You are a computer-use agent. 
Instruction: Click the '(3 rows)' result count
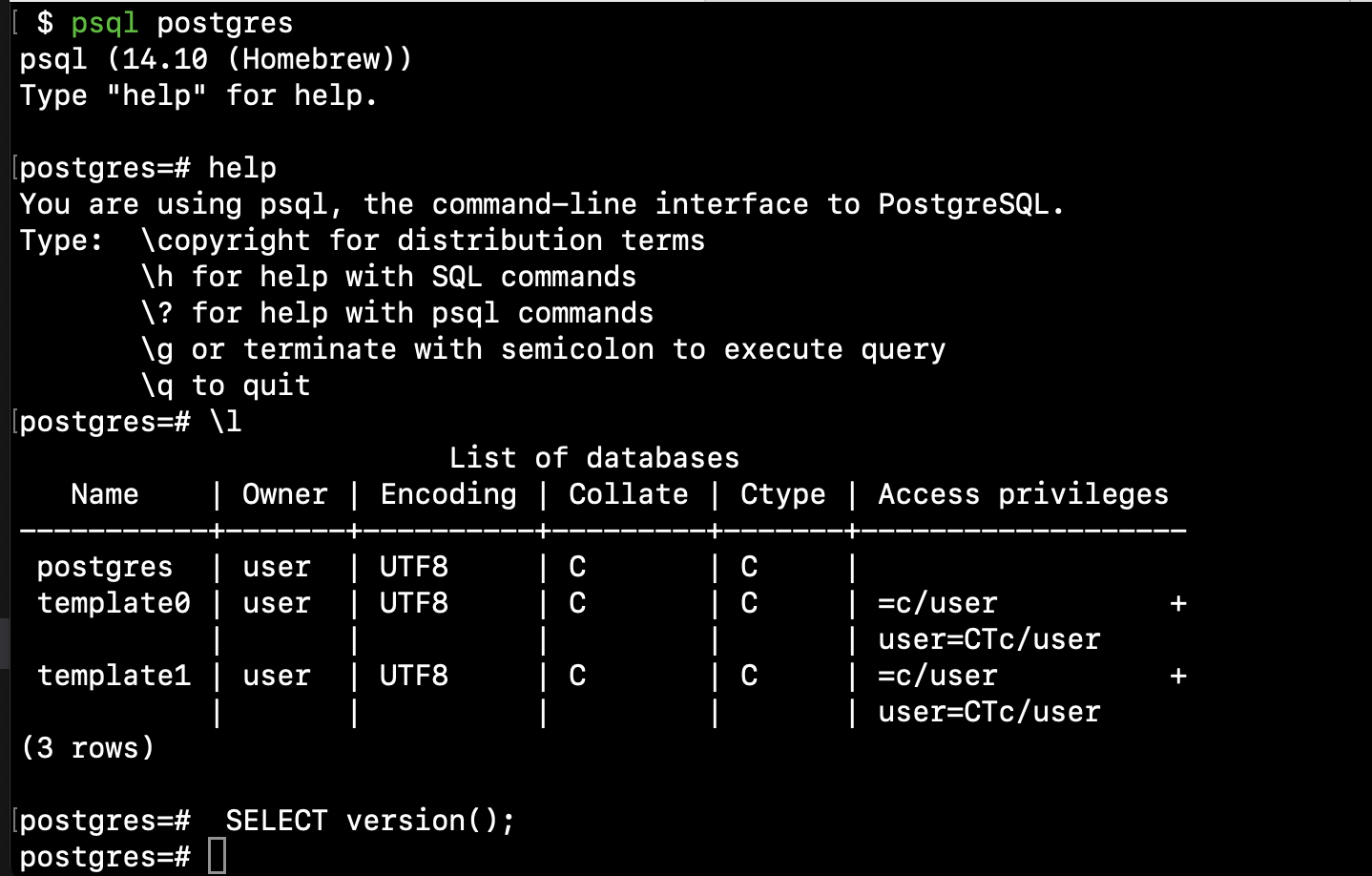coord(88,748)
